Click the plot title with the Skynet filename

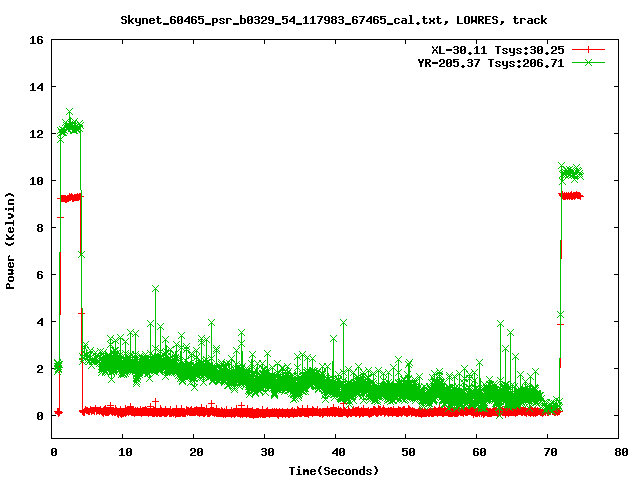point(333,20)
